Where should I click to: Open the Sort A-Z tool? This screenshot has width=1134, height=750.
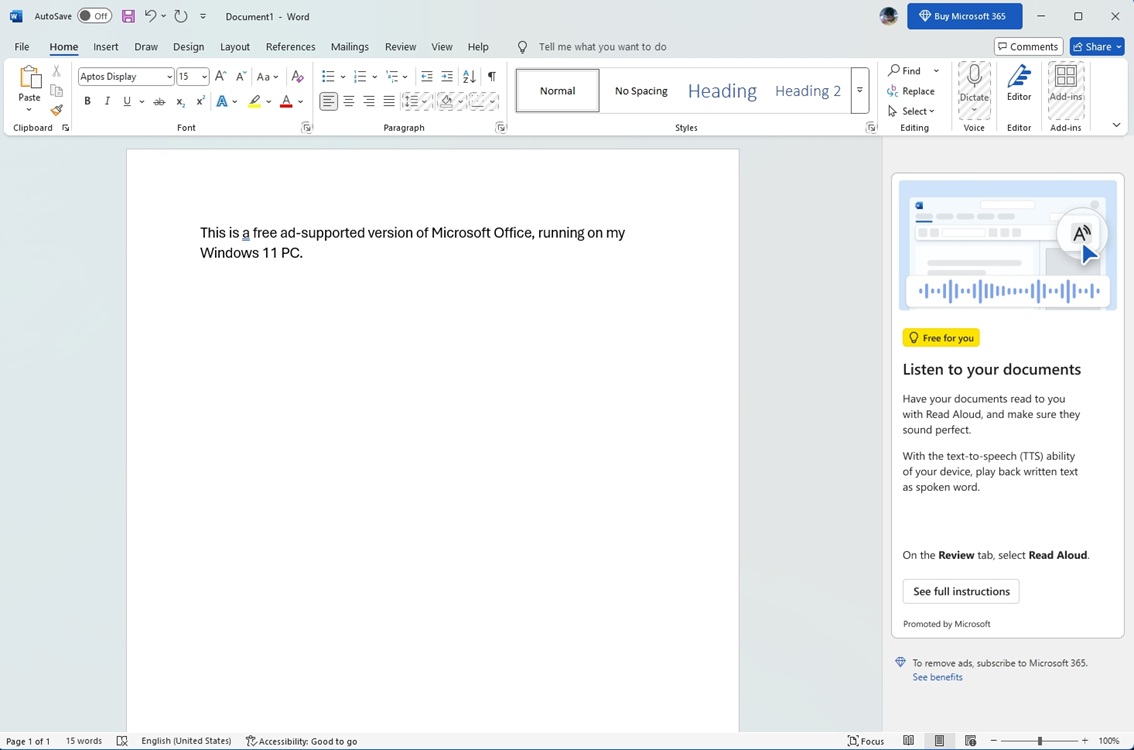(x=469, y=76)
